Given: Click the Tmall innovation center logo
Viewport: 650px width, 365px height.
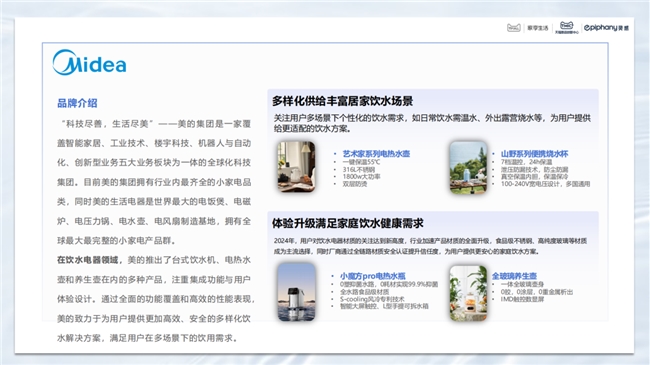Looking at the screenshot, I should pos(567,27).
